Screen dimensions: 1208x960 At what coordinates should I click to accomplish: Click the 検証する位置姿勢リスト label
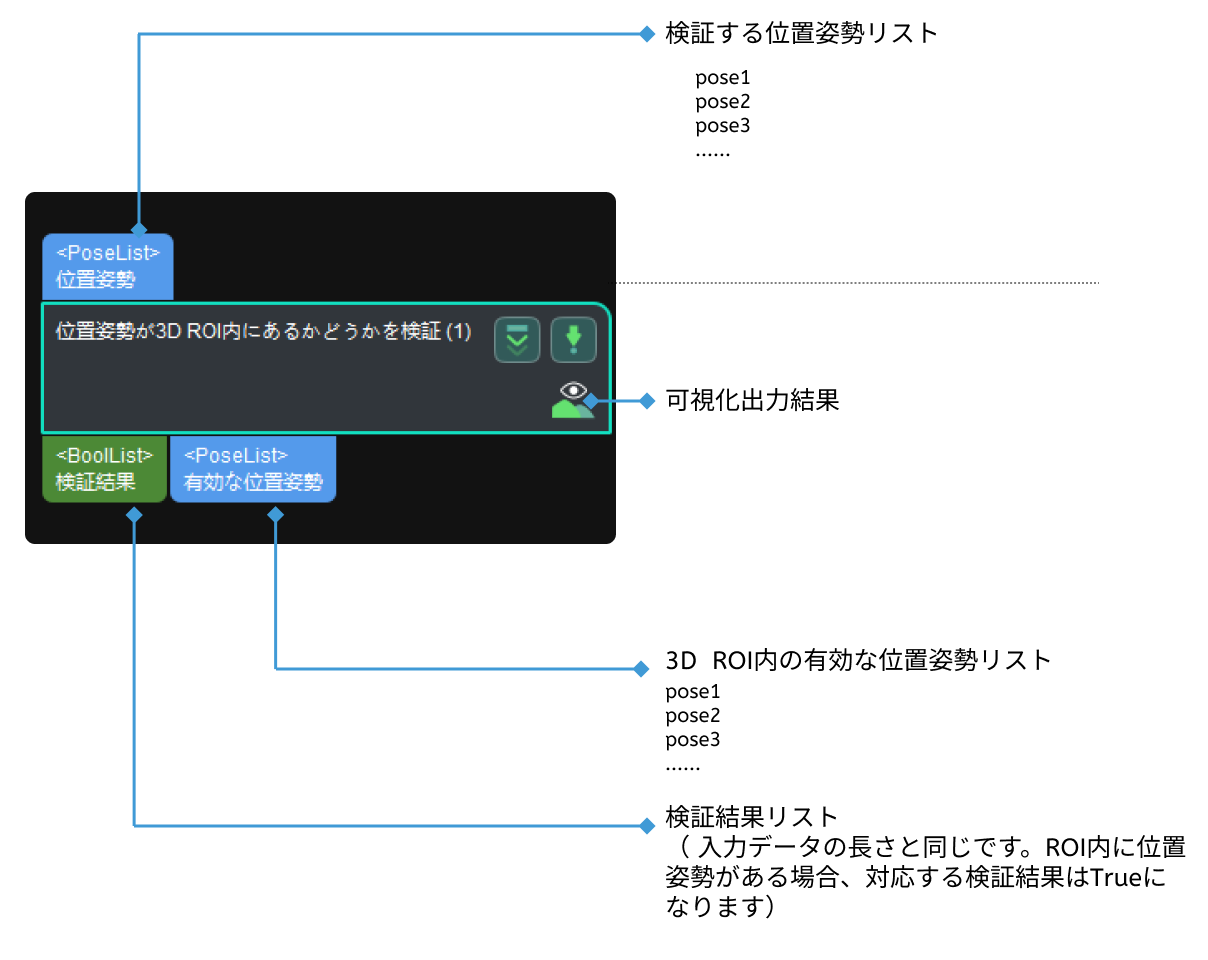point(802,33)
